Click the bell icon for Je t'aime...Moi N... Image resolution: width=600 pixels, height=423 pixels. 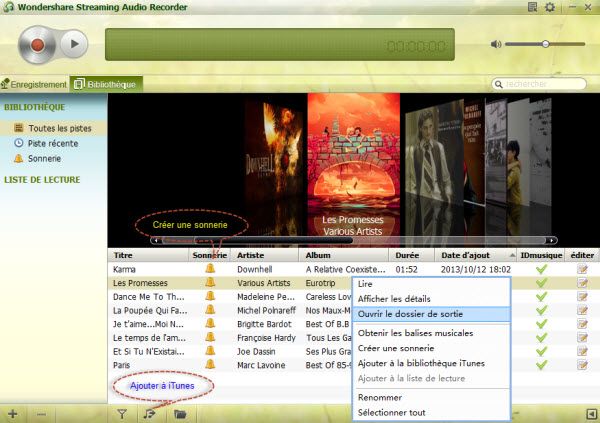(210, 324)
